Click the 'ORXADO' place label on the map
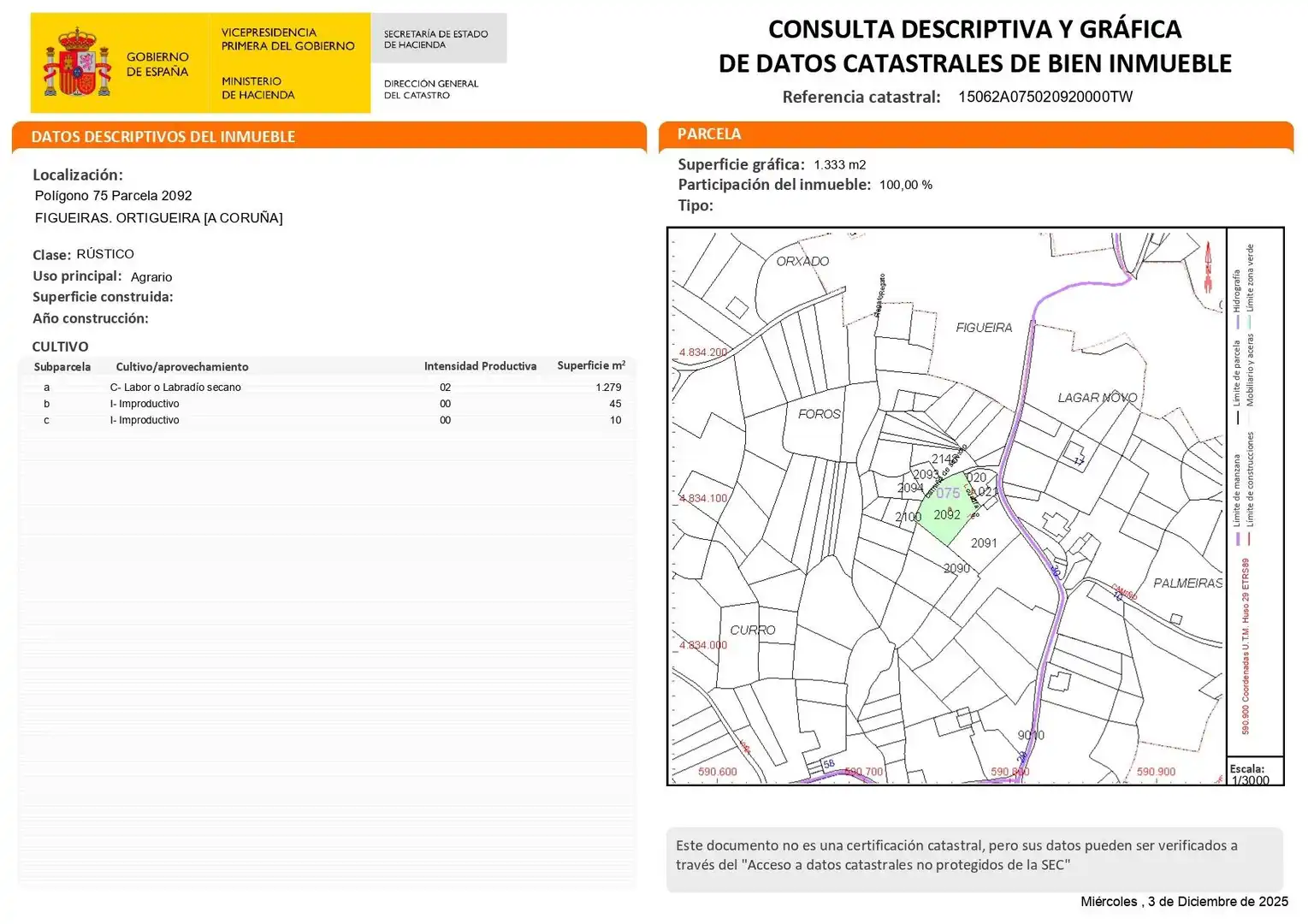 (x=802, y=261)
